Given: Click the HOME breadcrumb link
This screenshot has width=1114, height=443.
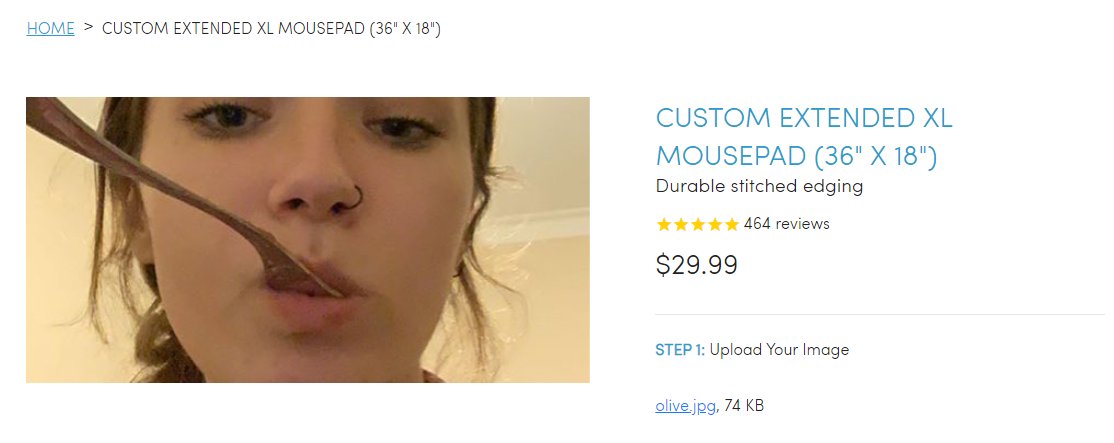Looking at the screenshot, I should coord(50,29).
